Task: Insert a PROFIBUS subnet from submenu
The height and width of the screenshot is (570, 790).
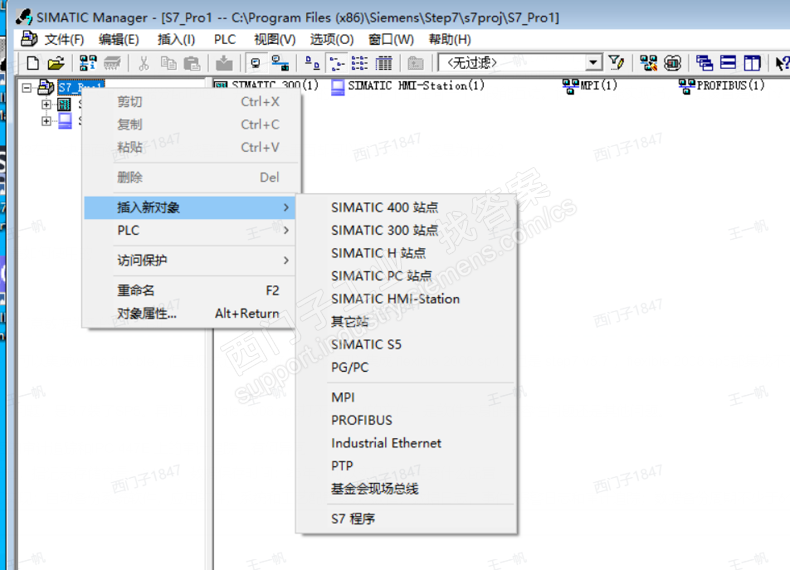Action: (x=407, y=420)
